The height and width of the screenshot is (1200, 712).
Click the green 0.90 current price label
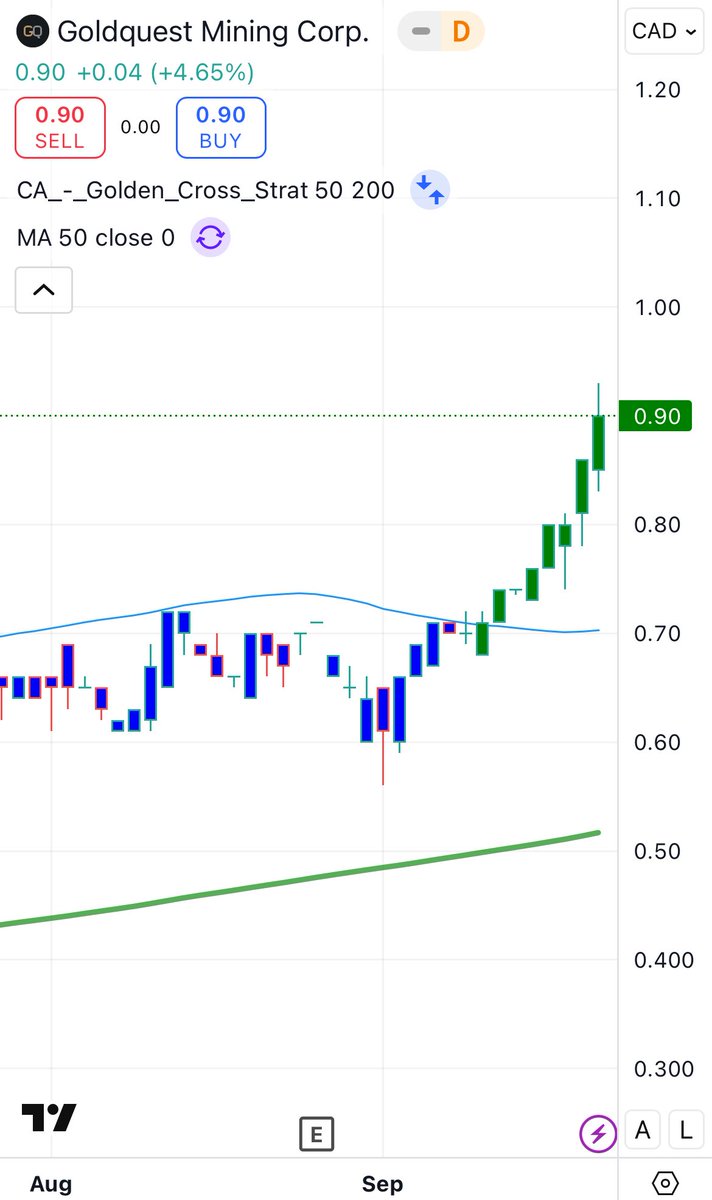click(x=655, y=415)
